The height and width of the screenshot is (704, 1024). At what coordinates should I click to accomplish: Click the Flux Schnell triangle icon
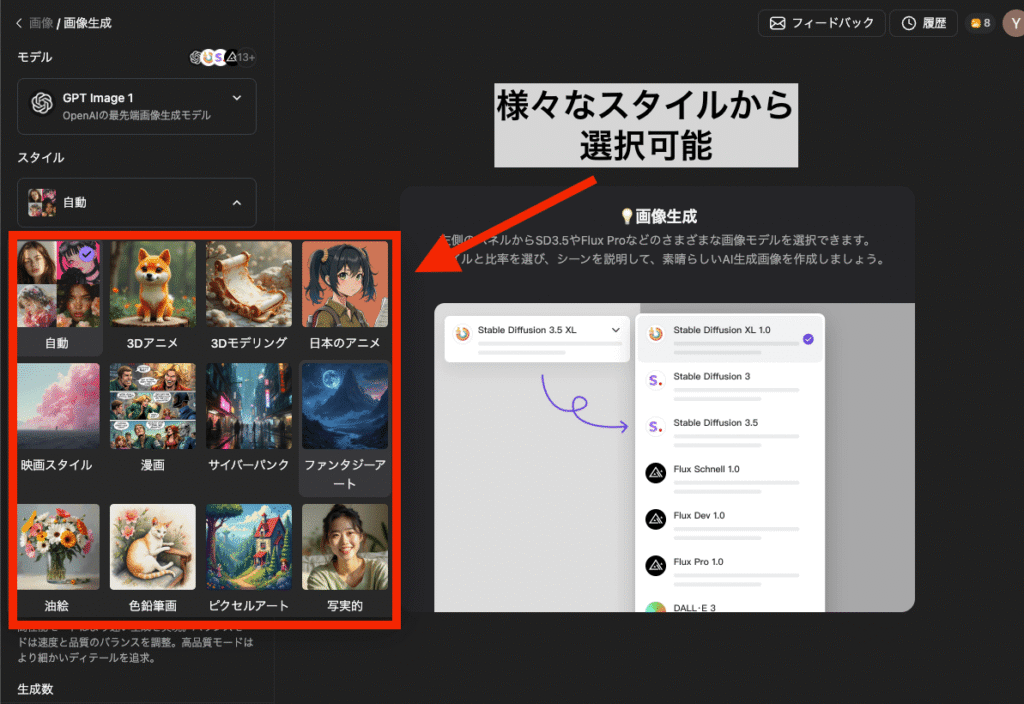[655, 472]
